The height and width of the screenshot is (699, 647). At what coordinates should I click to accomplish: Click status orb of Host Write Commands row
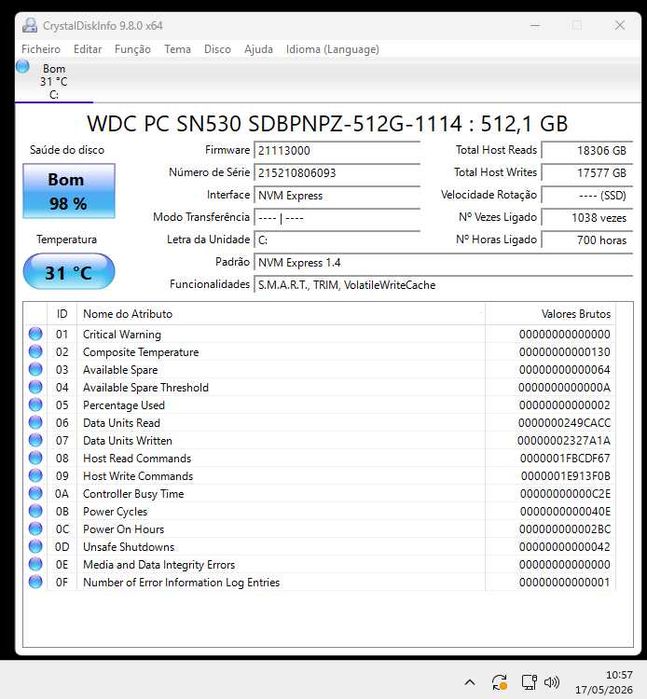pos(36,476)
